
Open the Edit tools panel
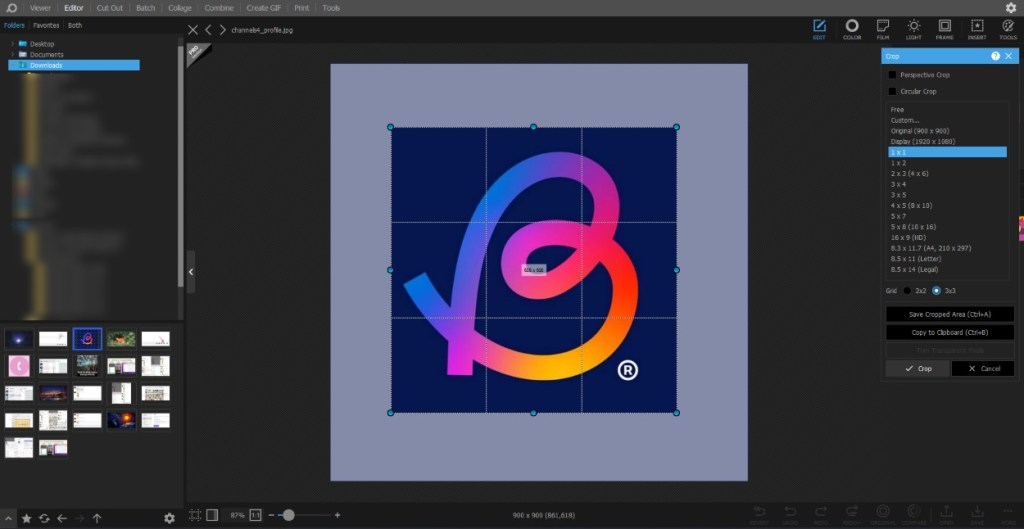tap(819, 29)
